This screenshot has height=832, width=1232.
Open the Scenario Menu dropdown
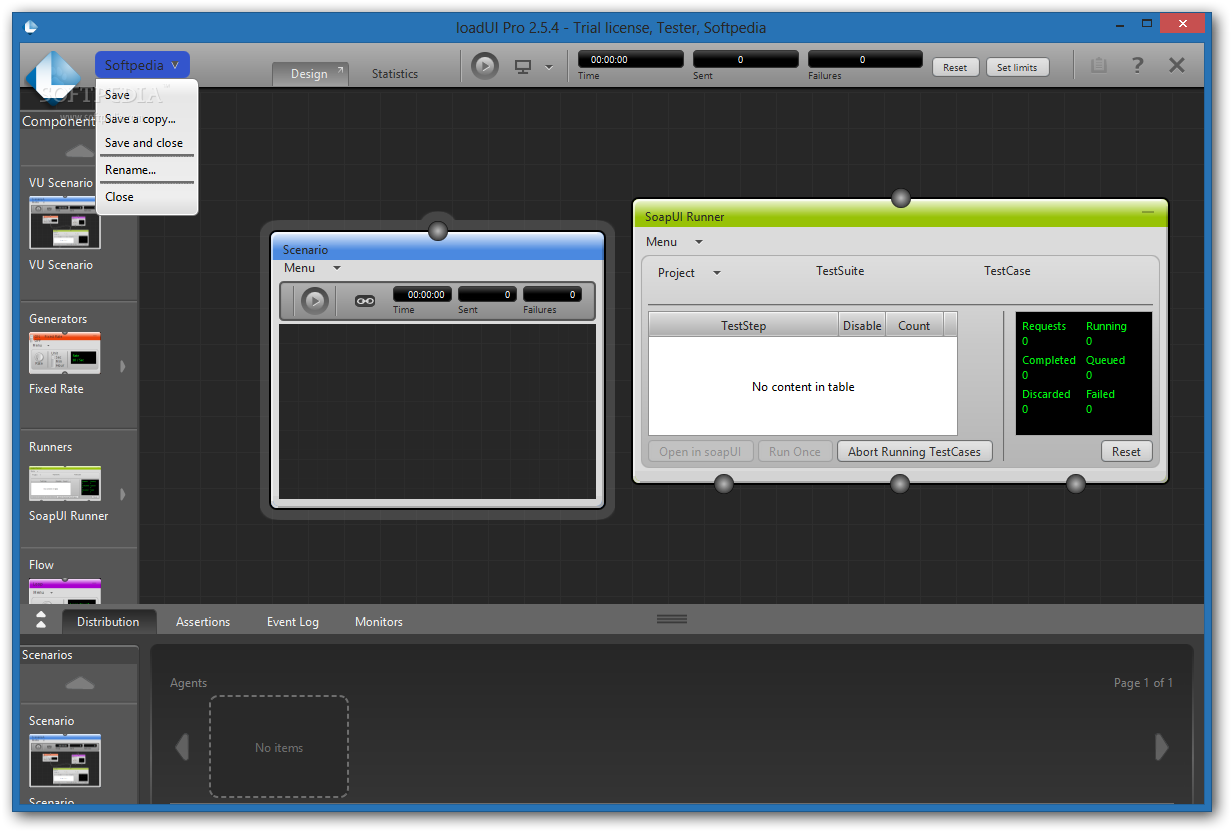(x=312, y=268)
